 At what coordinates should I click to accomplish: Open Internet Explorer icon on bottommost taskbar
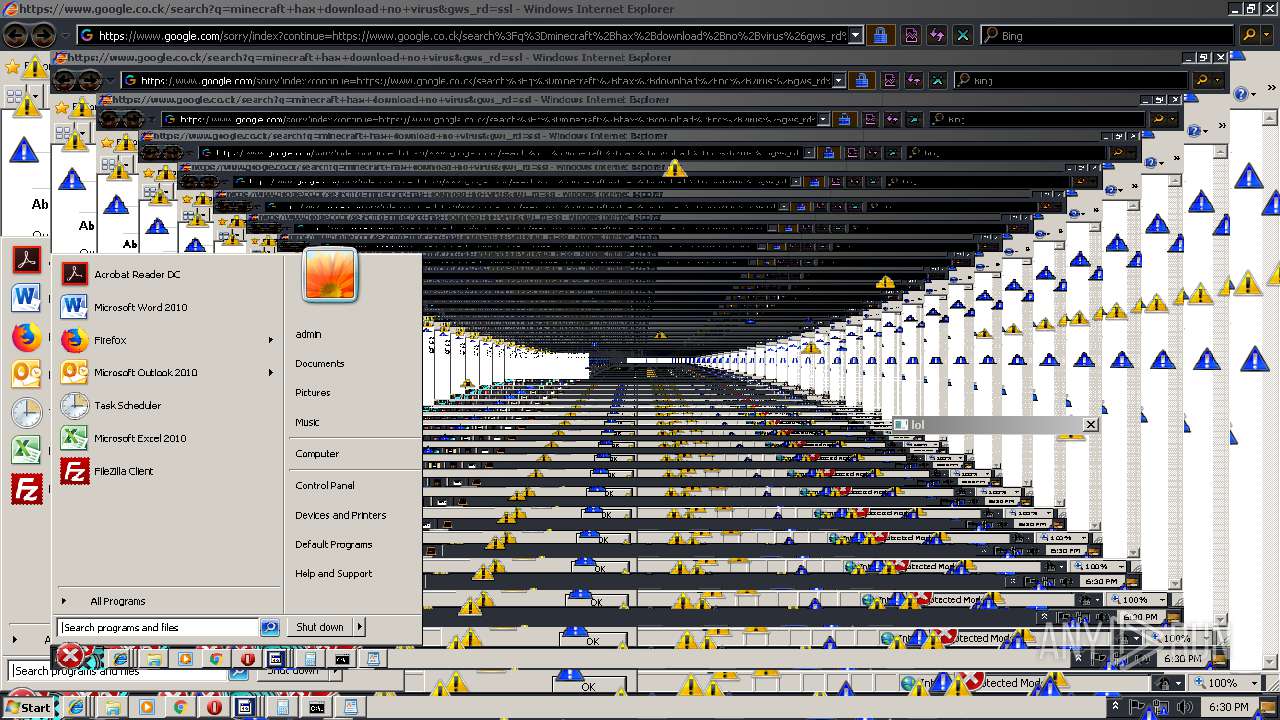(x=76, y=707)
